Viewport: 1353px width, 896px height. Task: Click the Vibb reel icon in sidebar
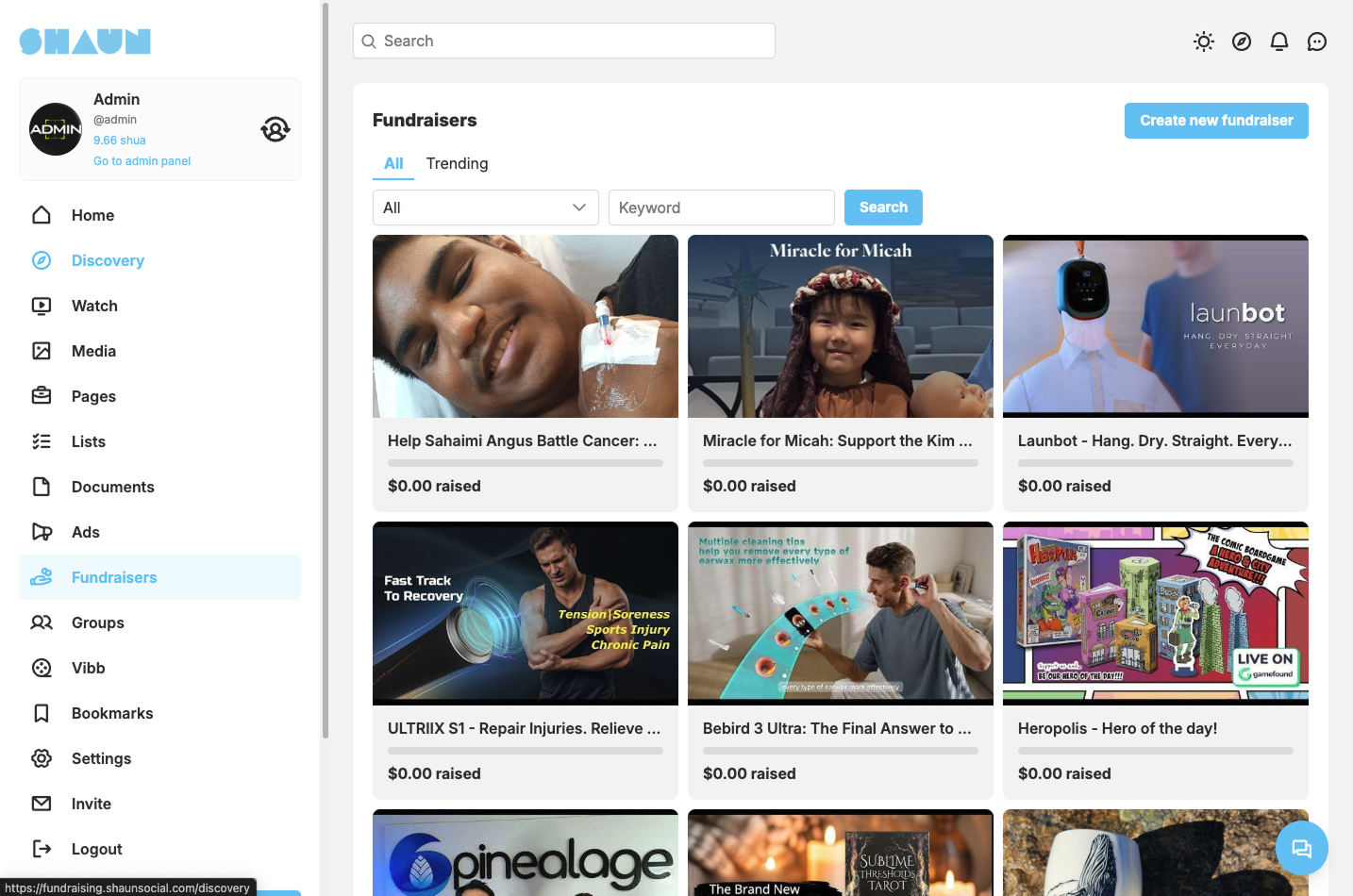[x=42, y=668]
